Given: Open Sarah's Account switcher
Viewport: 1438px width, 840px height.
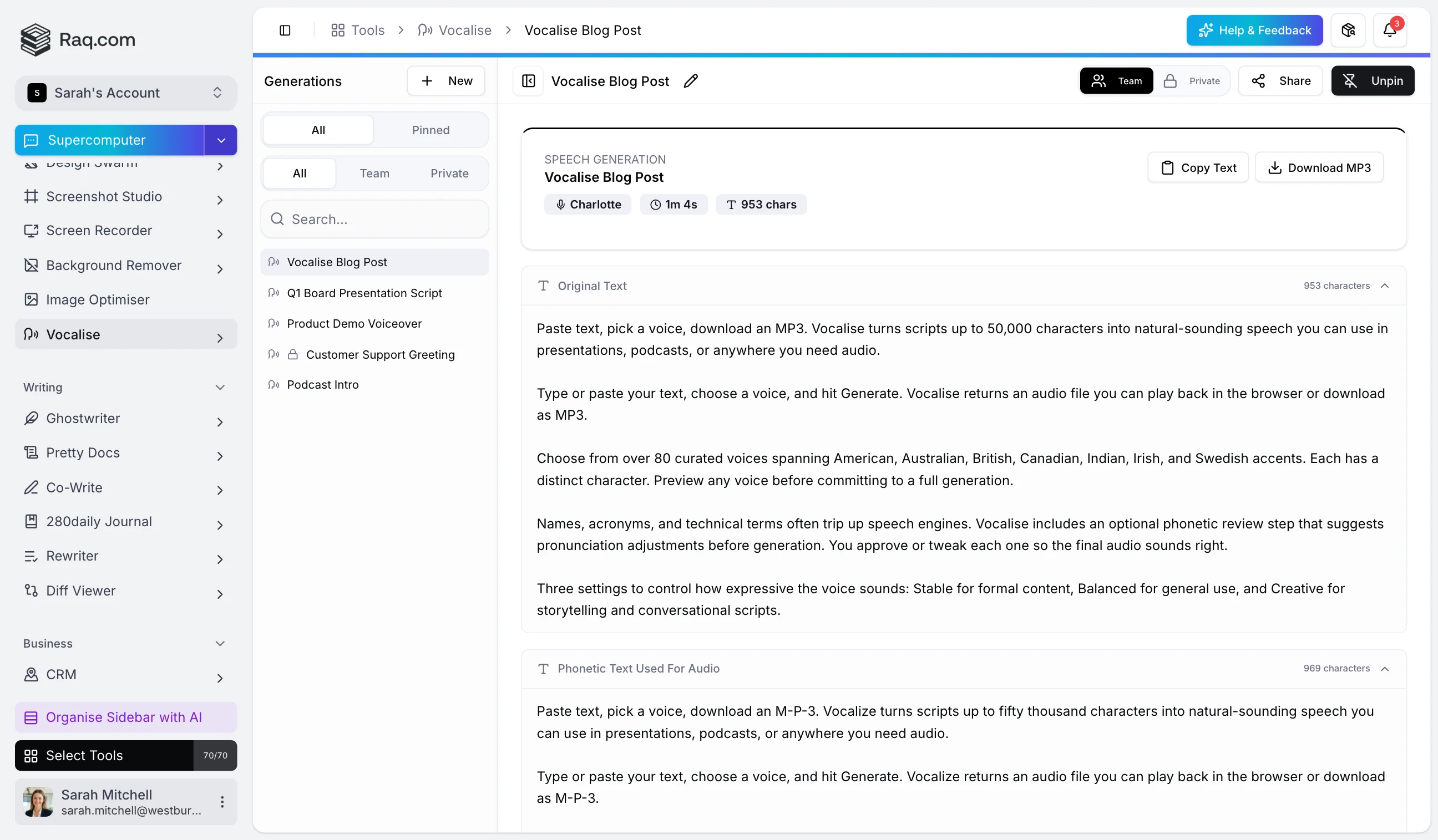Looking at the screenshot, I should (x=125, y=93).
